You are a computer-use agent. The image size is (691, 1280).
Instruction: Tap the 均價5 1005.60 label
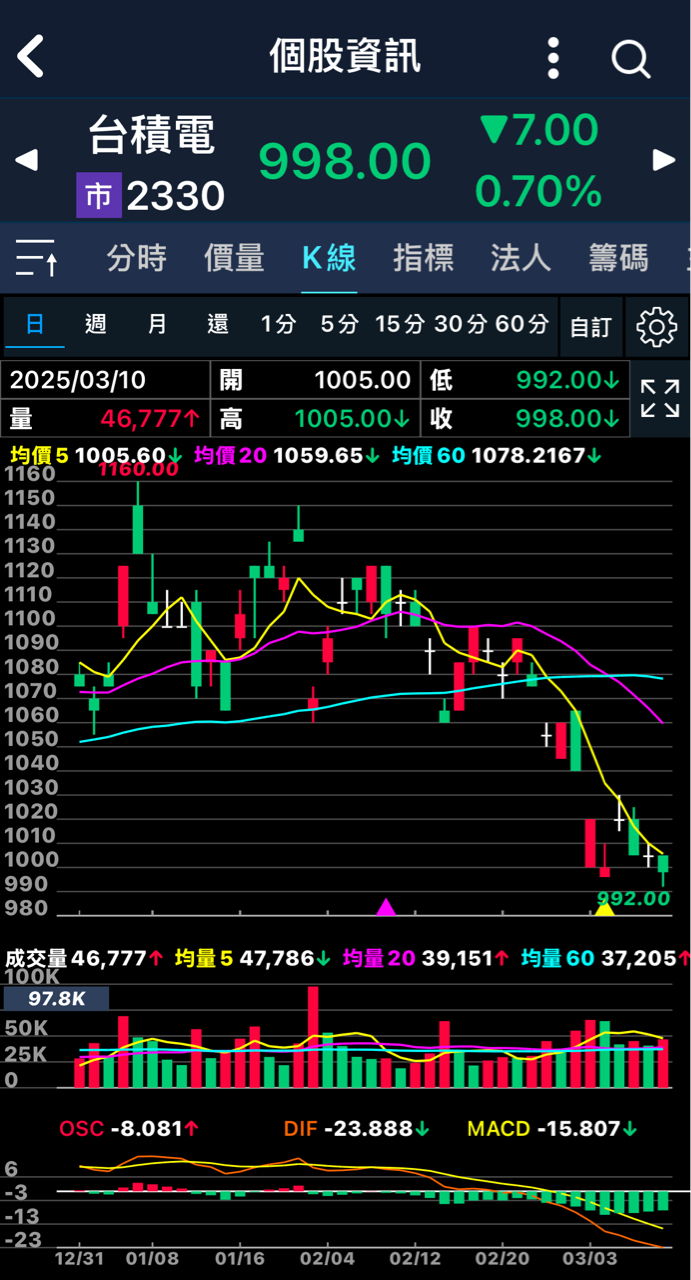95,456
